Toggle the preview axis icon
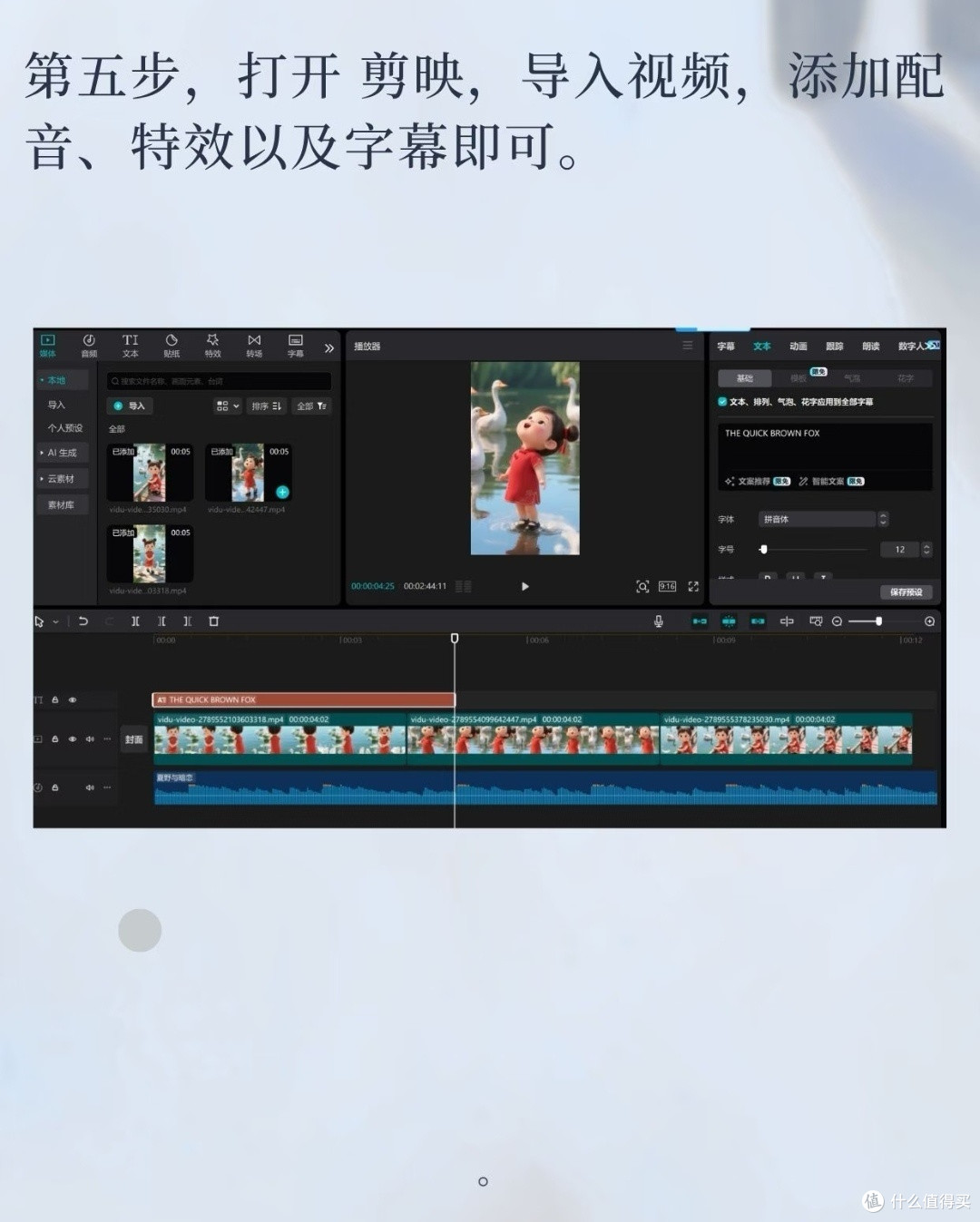This screenshot has height=1222, width=980. pos(787,621)
